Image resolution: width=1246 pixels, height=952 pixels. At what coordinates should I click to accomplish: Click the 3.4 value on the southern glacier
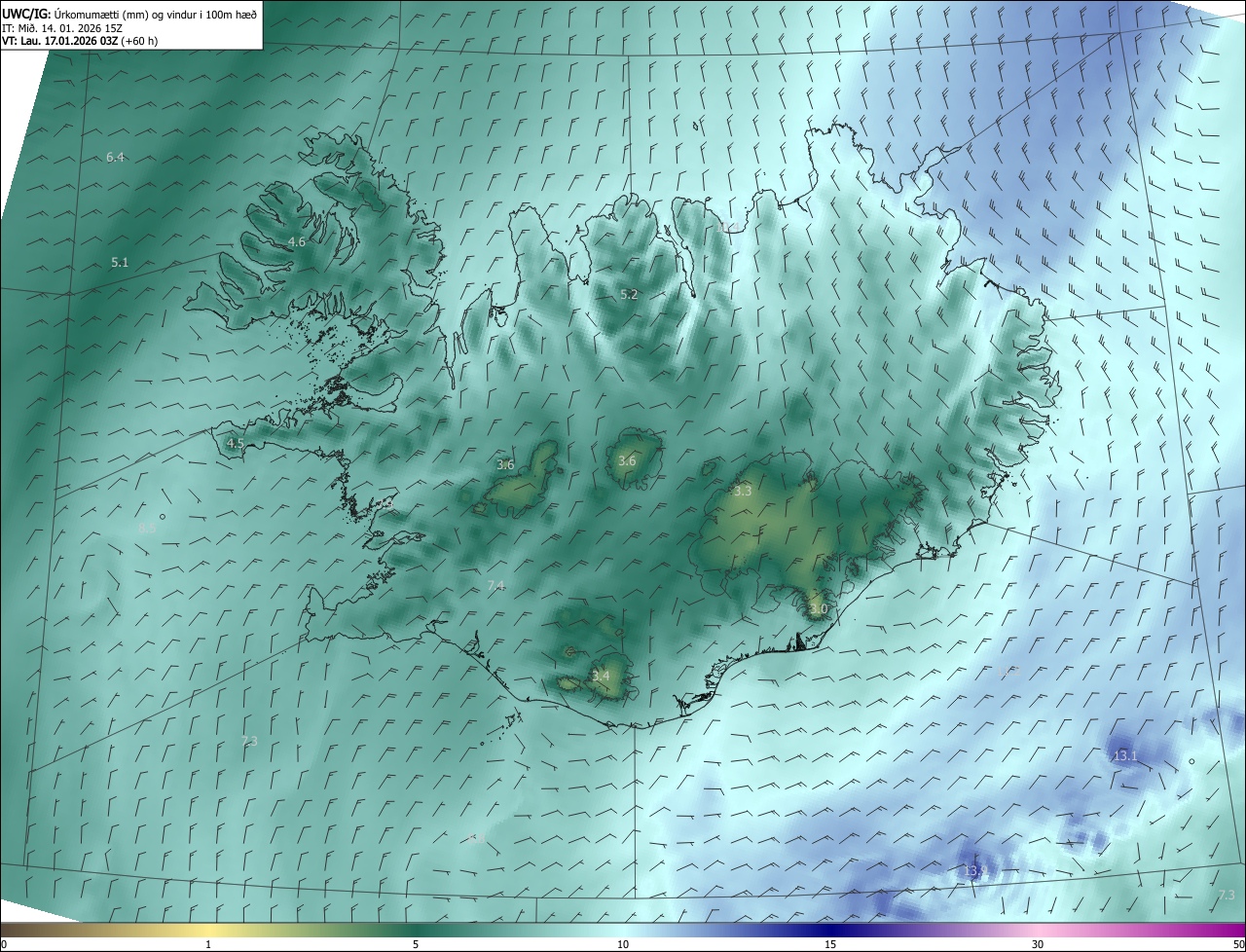601,676
